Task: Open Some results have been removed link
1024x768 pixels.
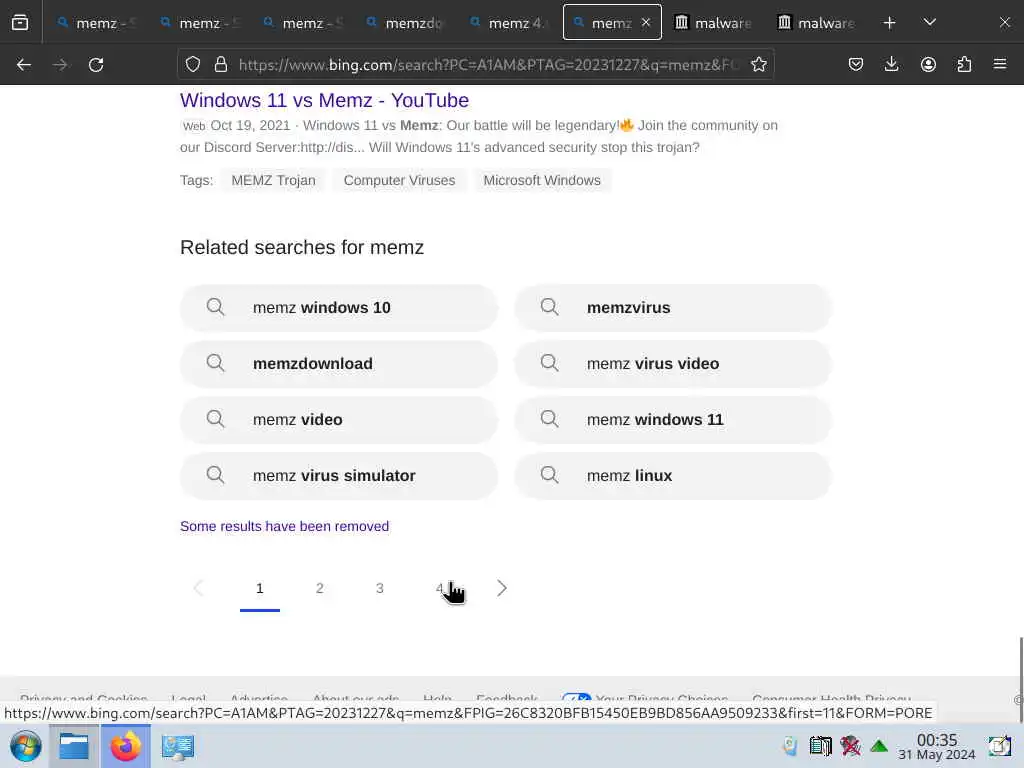Action: coord(284,526)
